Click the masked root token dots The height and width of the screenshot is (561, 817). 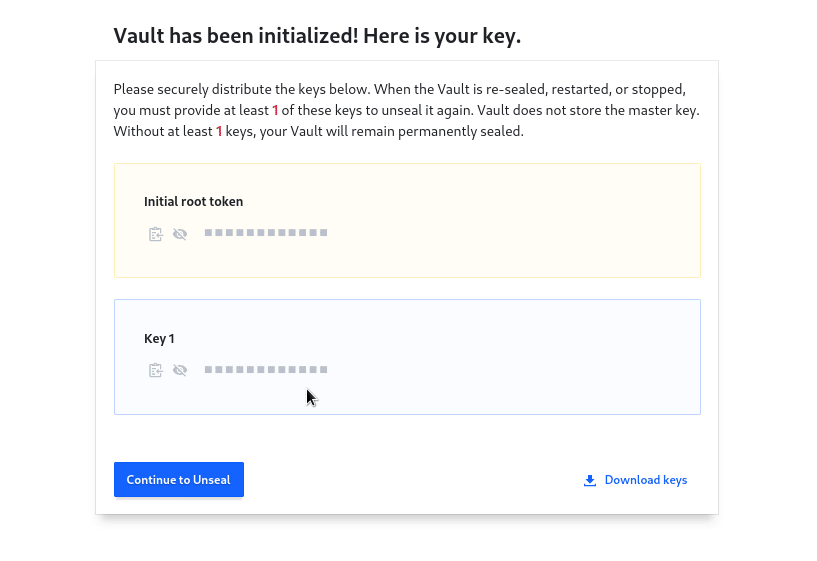point(266,232)
